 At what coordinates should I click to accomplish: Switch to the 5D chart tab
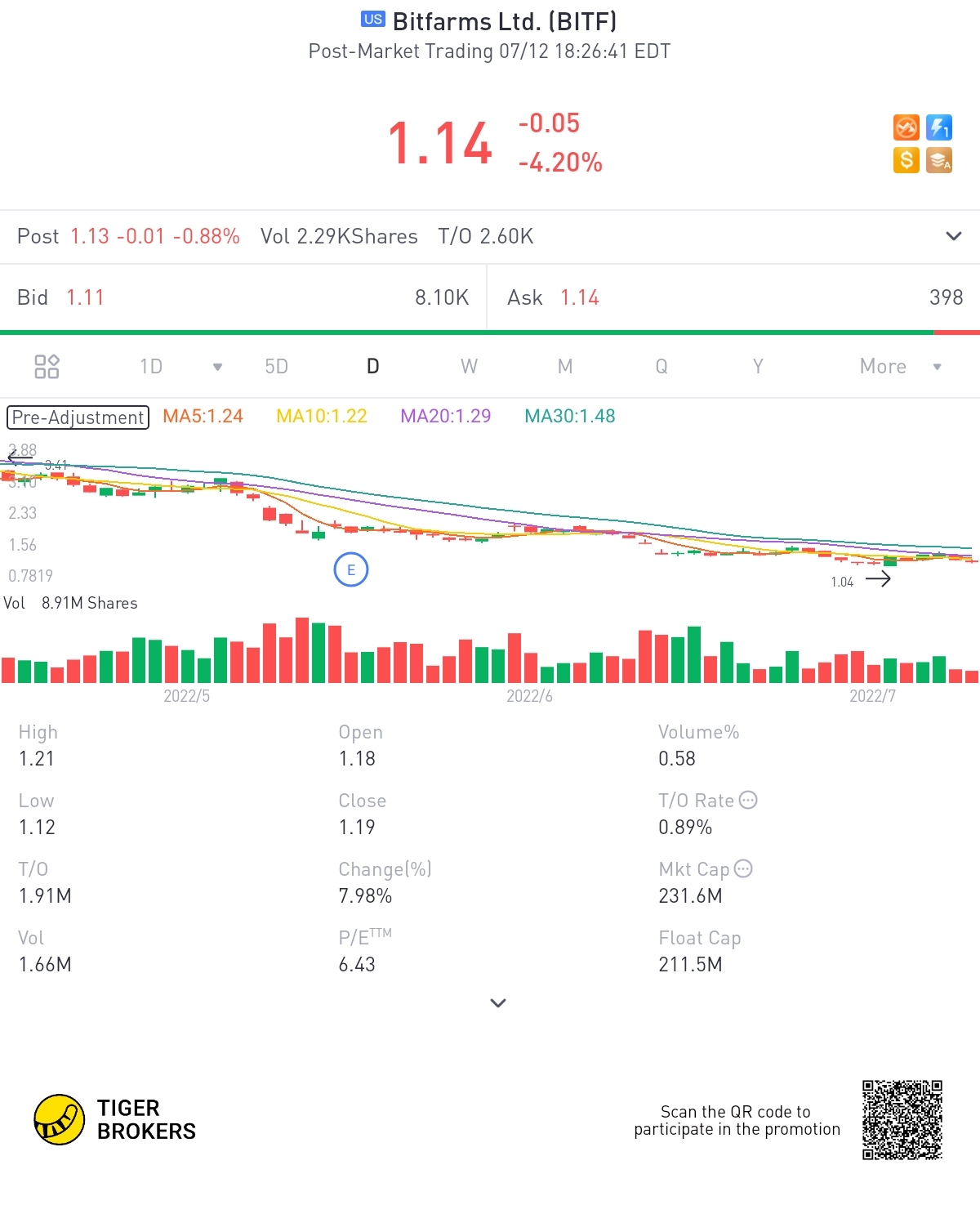pos(277,366)
